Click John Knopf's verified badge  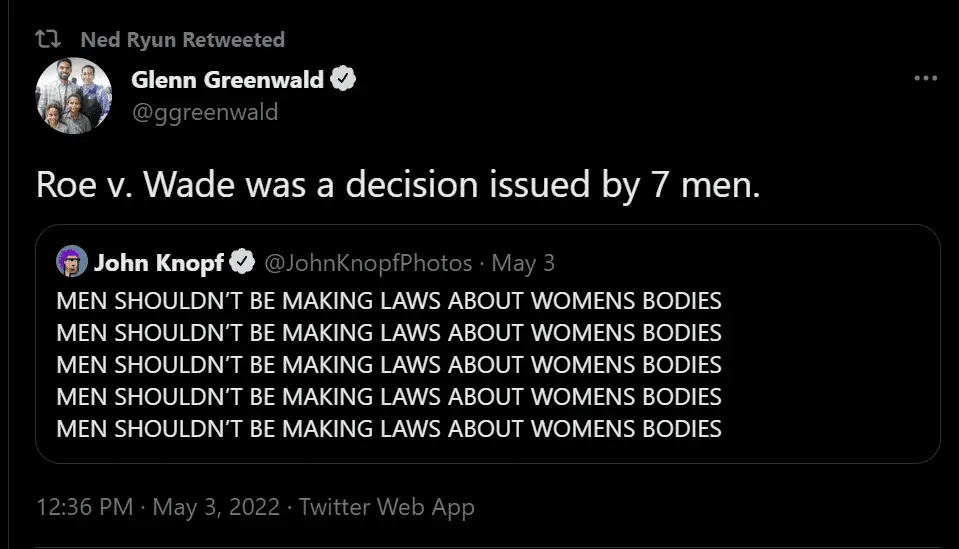(x=242, y=263)
